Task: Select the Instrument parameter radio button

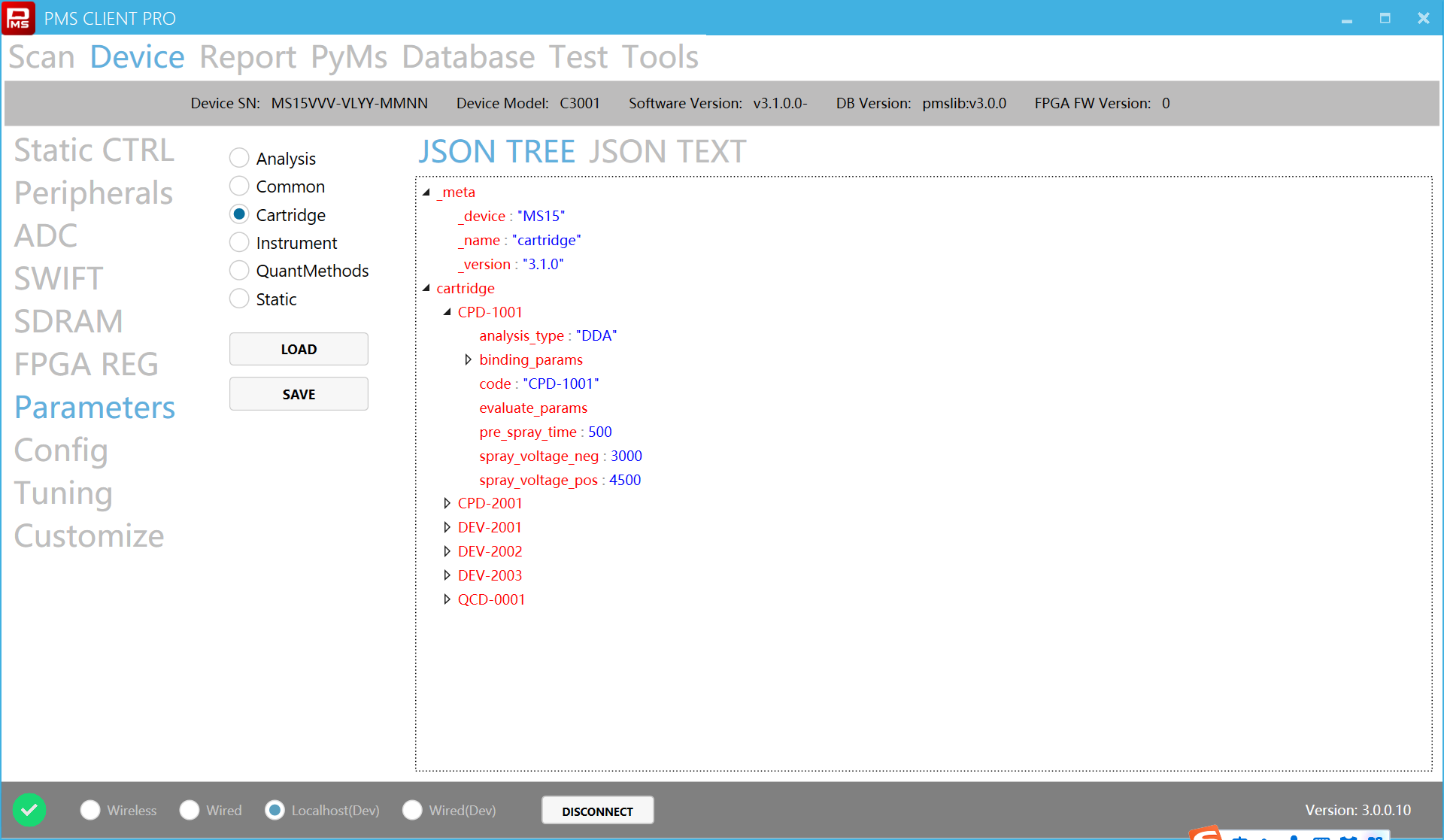Action: click(x=239, y=242)
